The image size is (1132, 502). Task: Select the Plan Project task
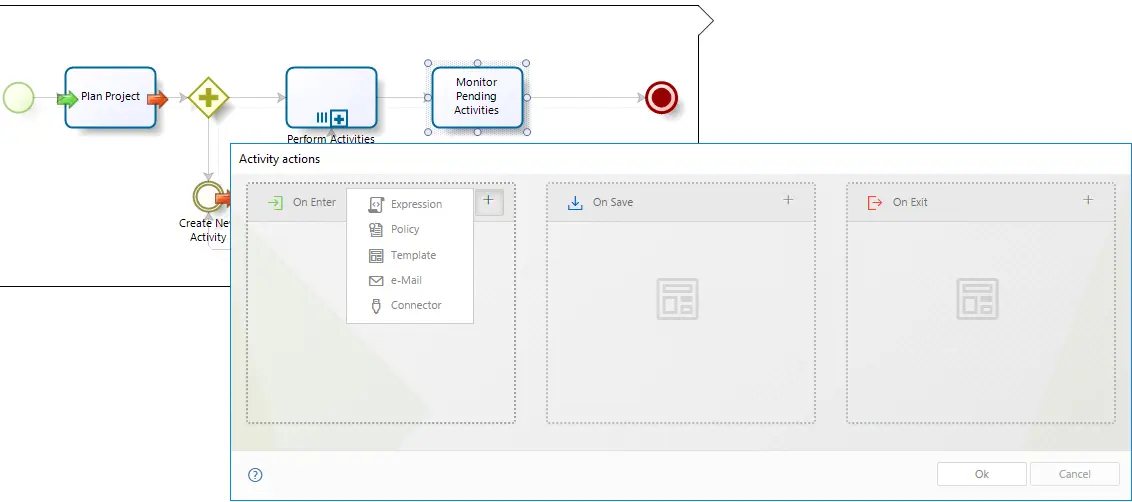110,98
